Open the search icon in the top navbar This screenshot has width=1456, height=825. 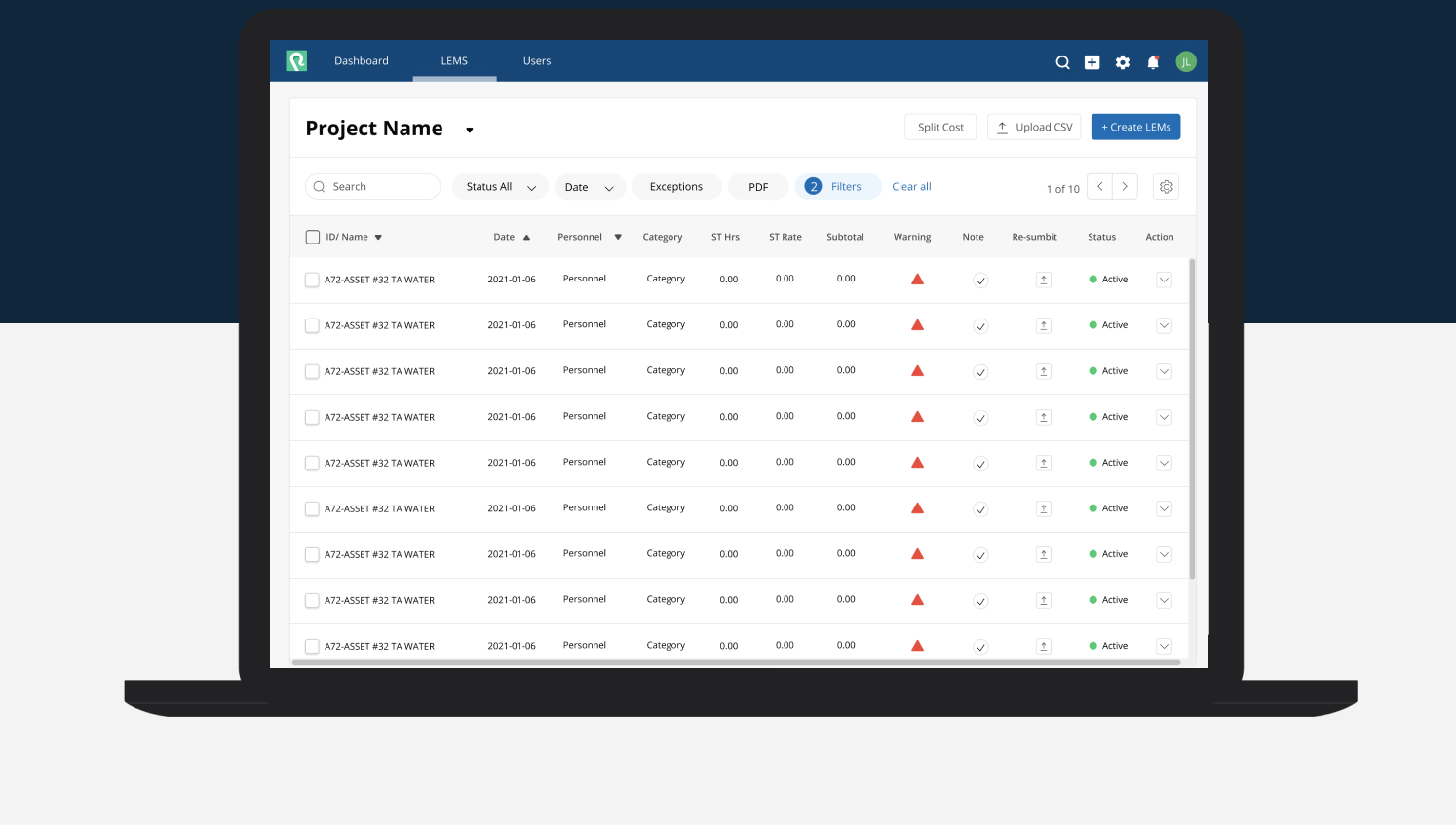1062,62
